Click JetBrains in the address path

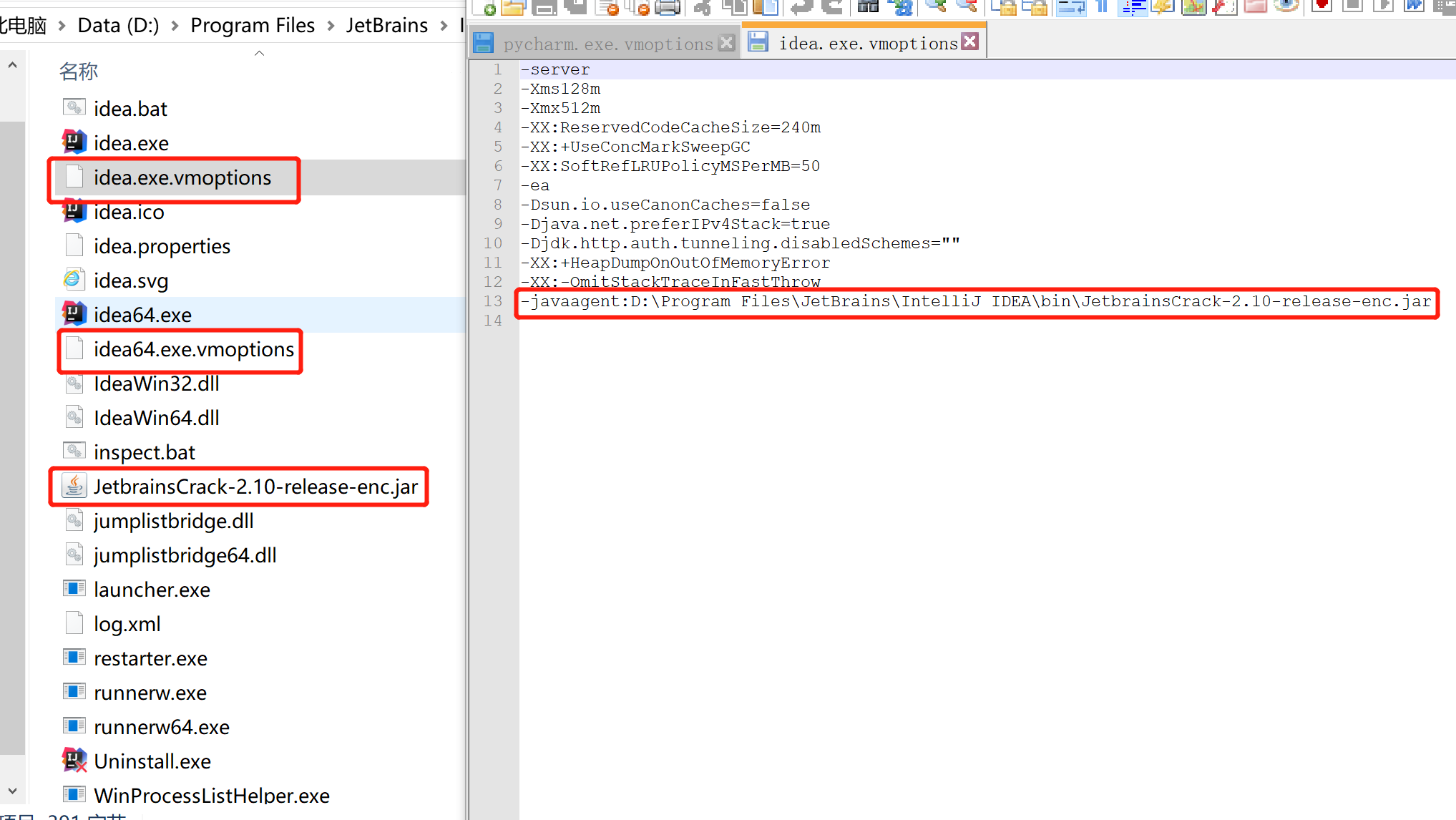pyautogui.click(x=386, y=26)
